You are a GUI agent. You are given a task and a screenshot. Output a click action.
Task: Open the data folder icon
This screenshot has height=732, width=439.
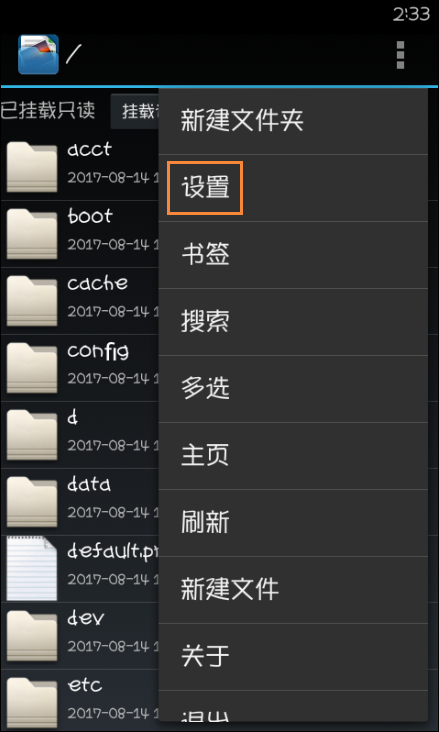pos(32,502)
